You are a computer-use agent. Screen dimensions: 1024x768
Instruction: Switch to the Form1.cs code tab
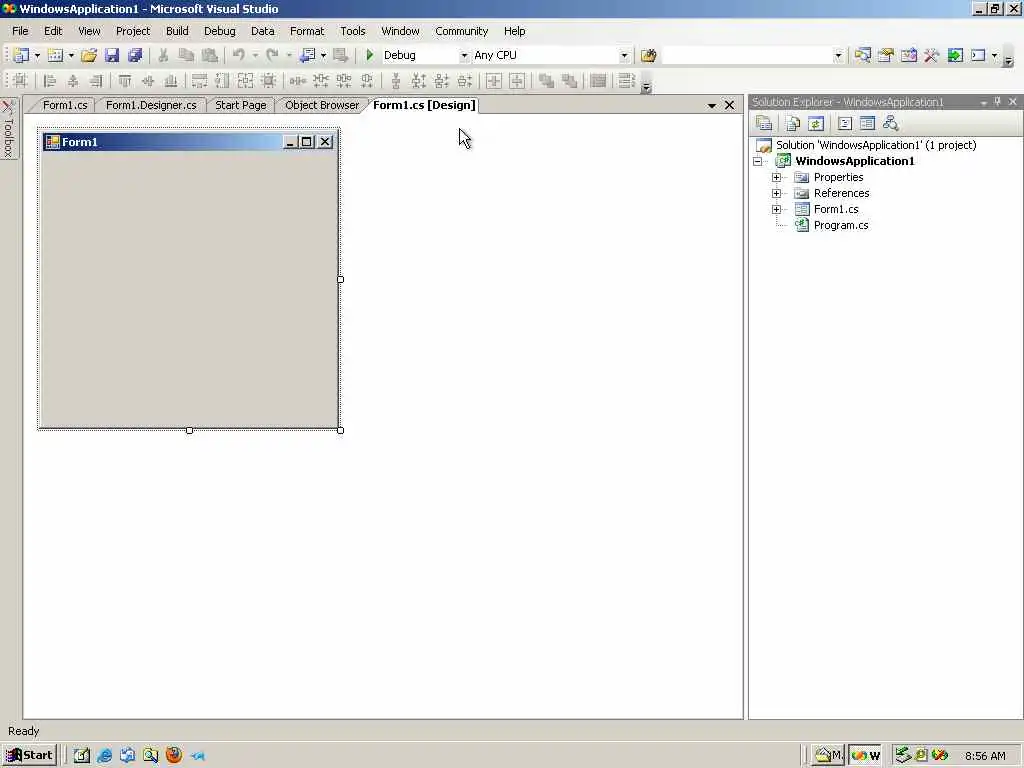point(65,105)
